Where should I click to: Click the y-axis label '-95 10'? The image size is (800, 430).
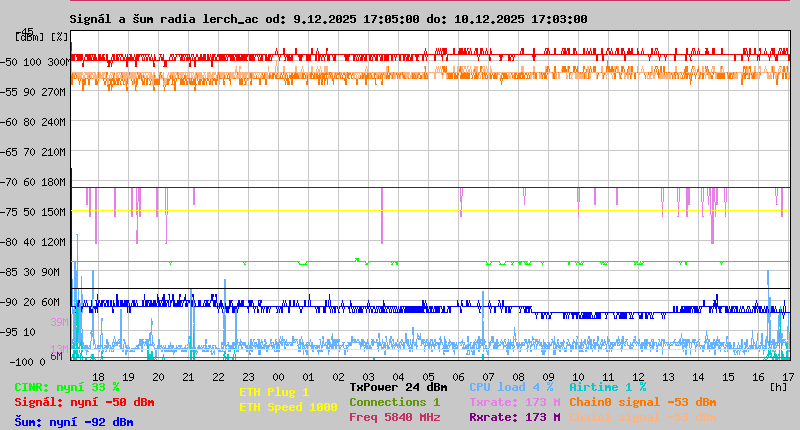coord(18,332)
